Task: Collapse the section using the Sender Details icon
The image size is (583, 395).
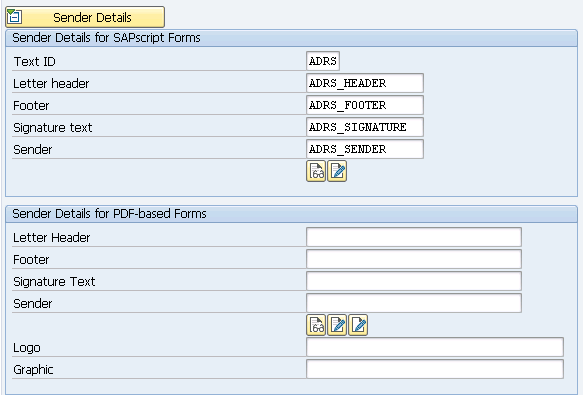Action: pos(15,17)
